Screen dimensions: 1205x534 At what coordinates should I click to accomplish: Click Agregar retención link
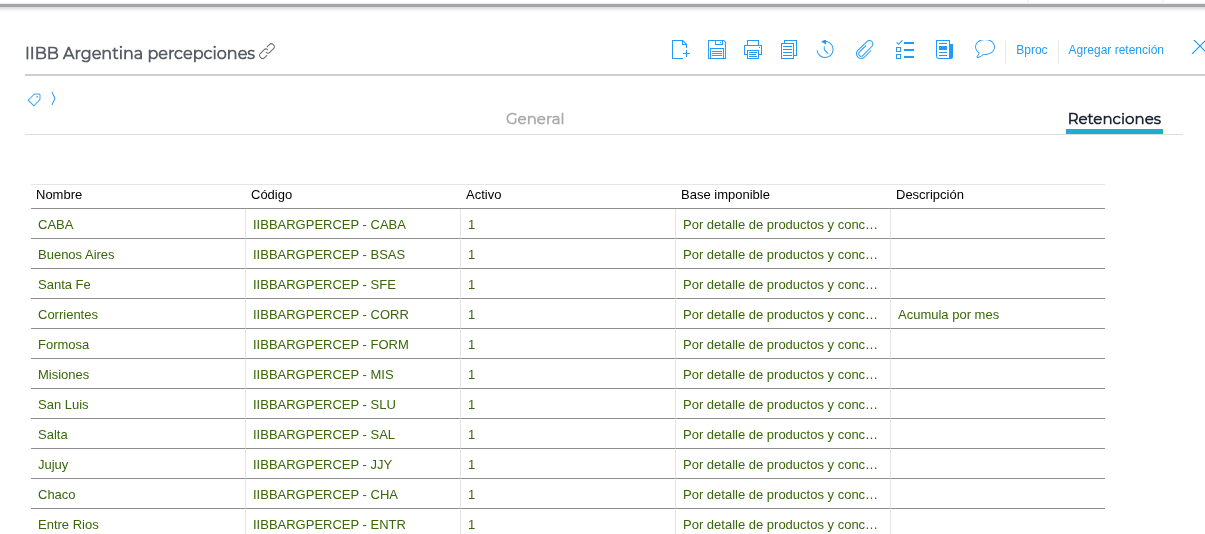pos(1115,50)
